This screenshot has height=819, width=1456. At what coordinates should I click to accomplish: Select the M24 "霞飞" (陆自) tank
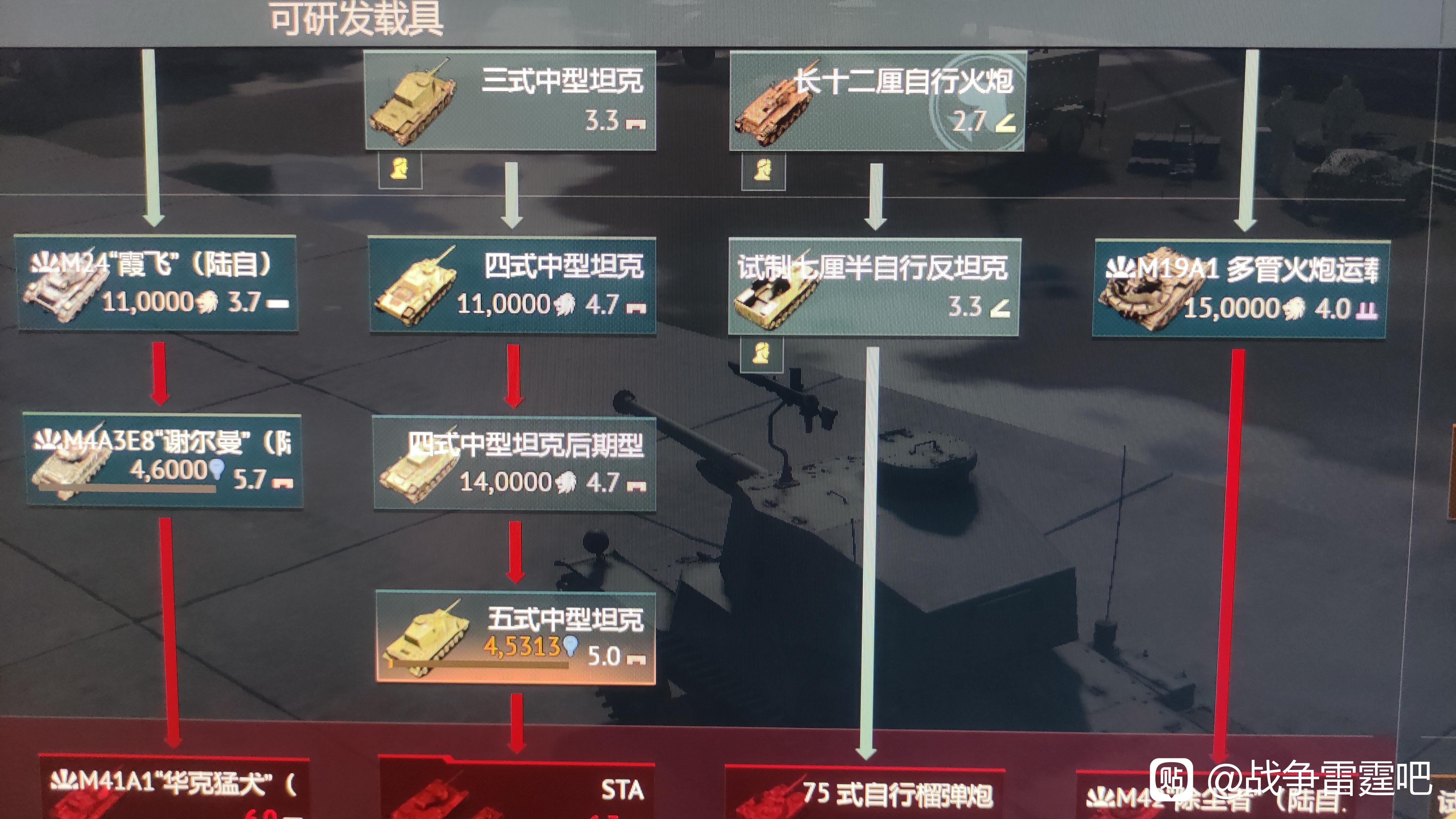(156, 282)
